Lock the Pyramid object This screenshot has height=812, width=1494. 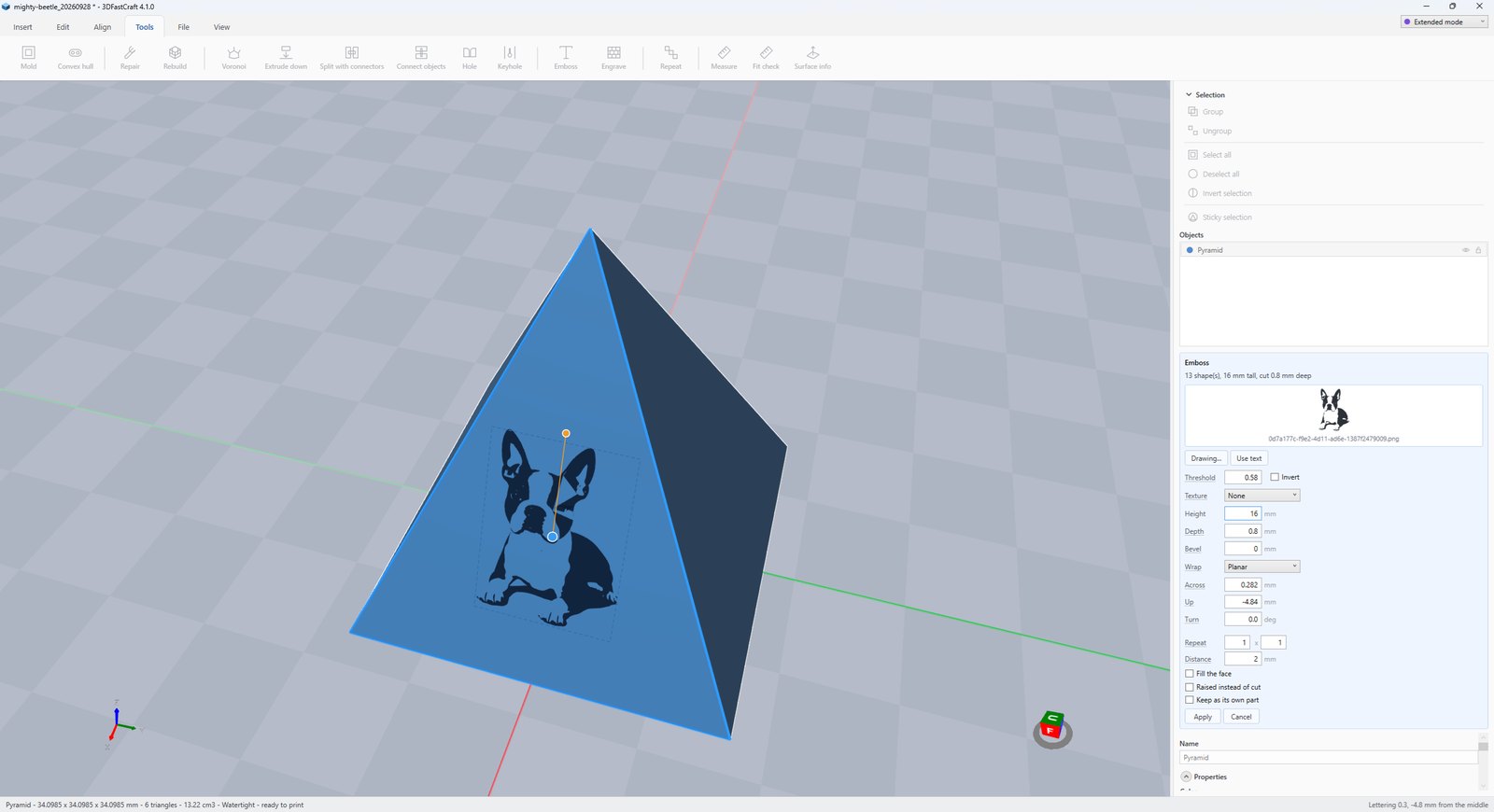pyautogui.click(x=1478, y=250)
